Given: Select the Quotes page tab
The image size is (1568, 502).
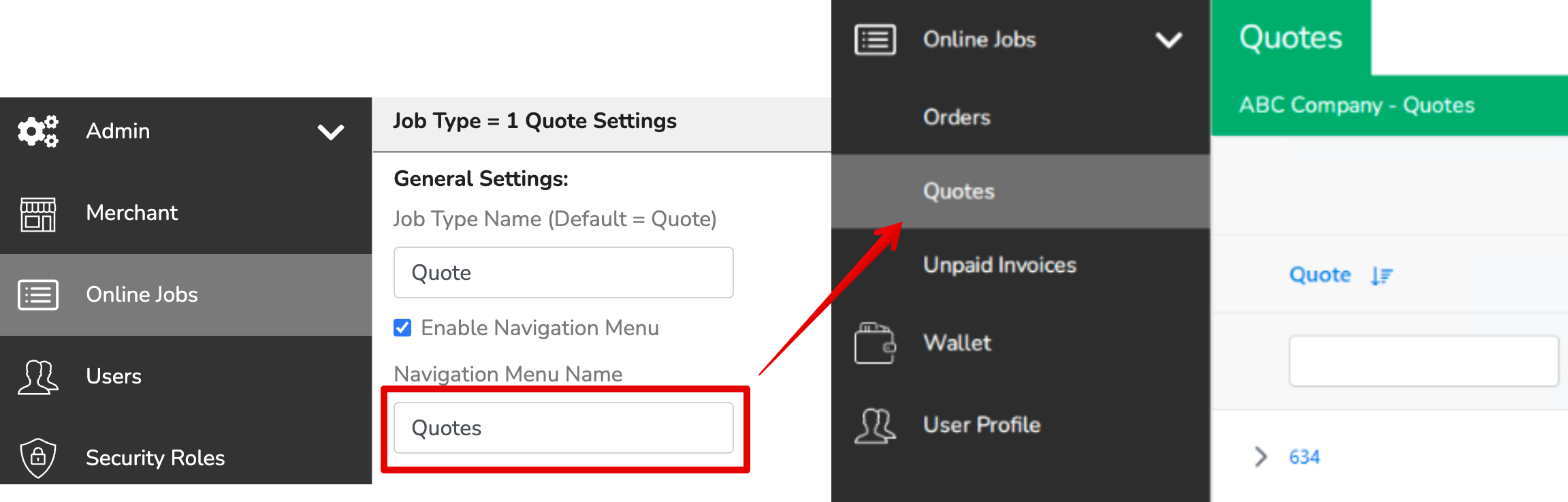Looking at the screenshot, I should click(1291, 37).
